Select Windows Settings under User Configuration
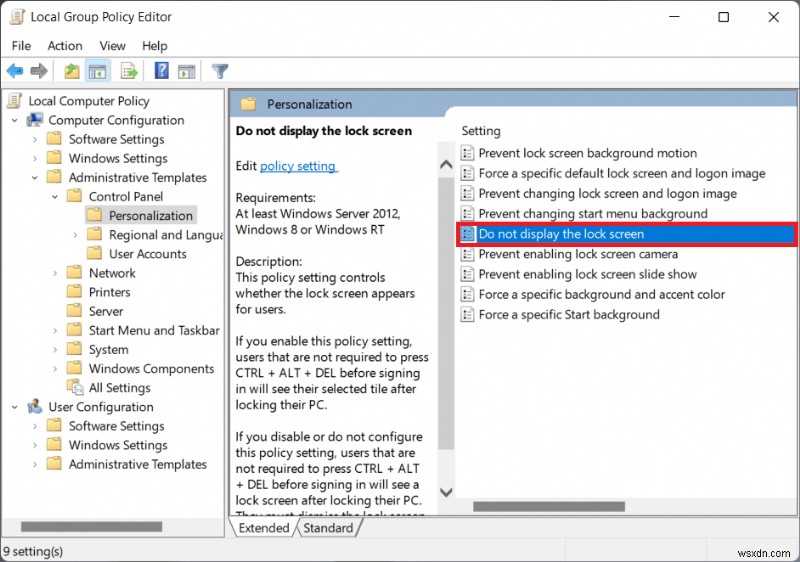 coord(118,445)
